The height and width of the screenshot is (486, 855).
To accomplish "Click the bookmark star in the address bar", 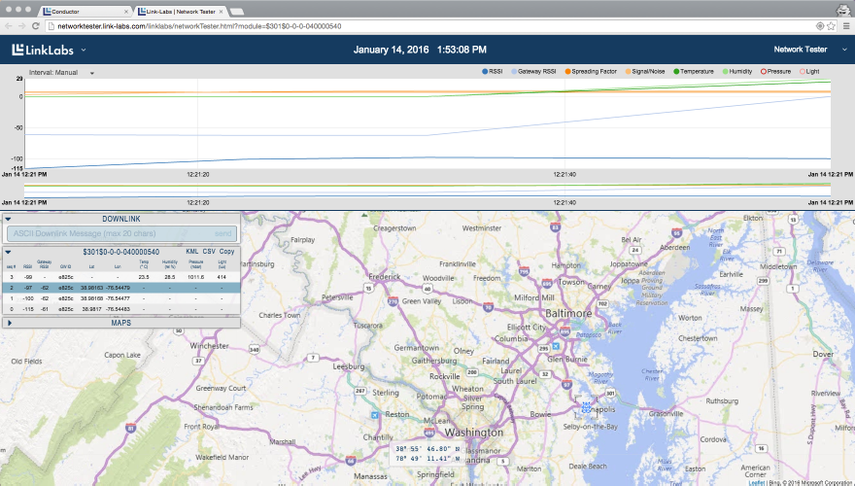I will [x=833, y=25].
